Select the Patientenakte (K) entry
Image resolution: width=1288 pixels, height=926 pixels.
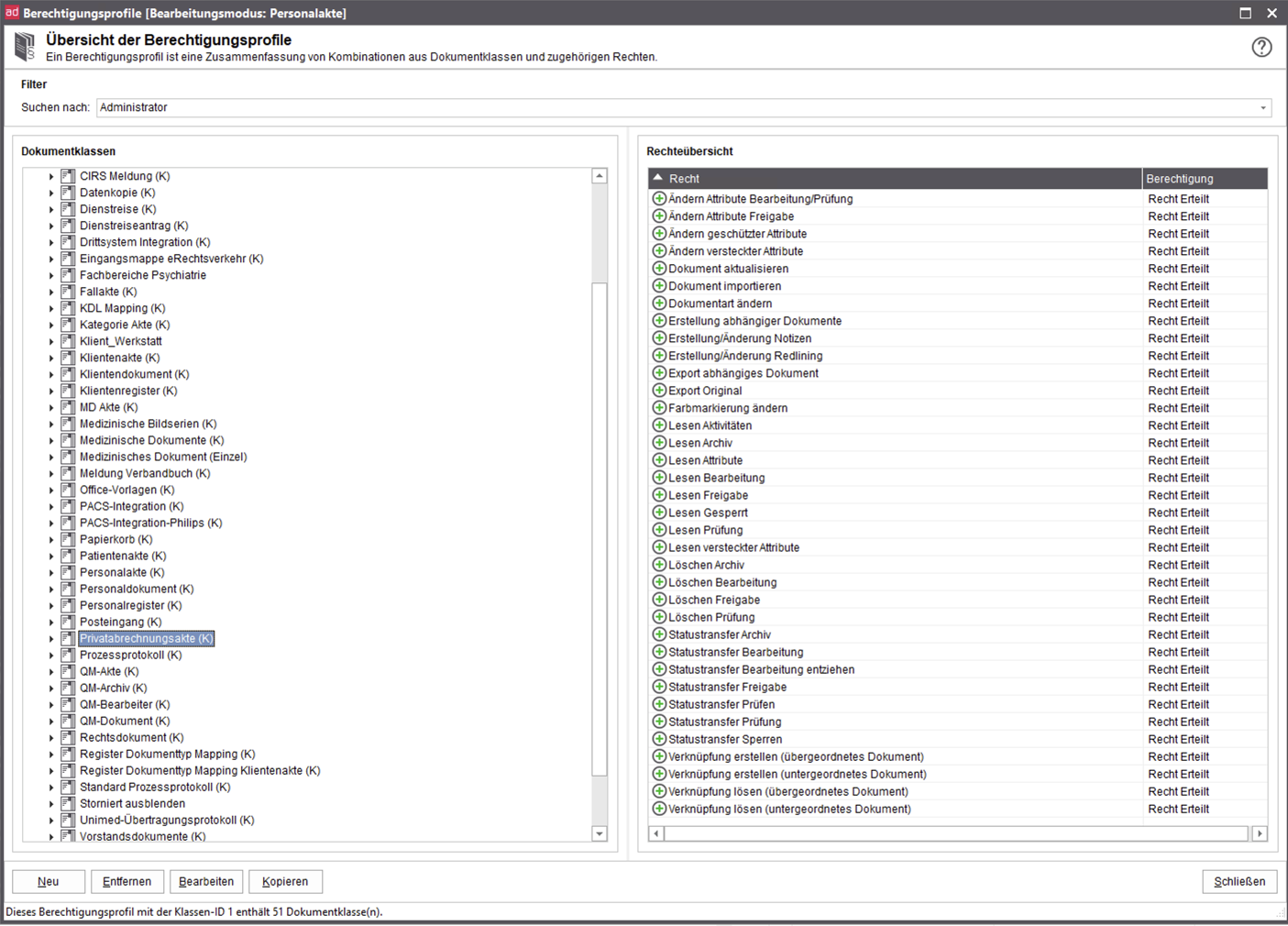click(x=125, y=556)
